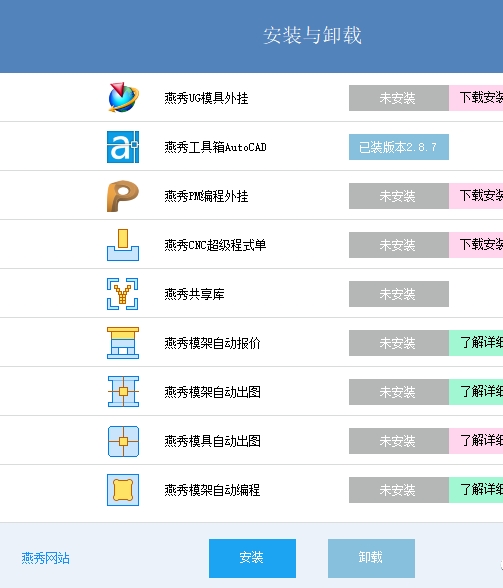Click the 已装版本2.8.7 status box
Screen dimensions: 503x588
(x=399, y=147)
